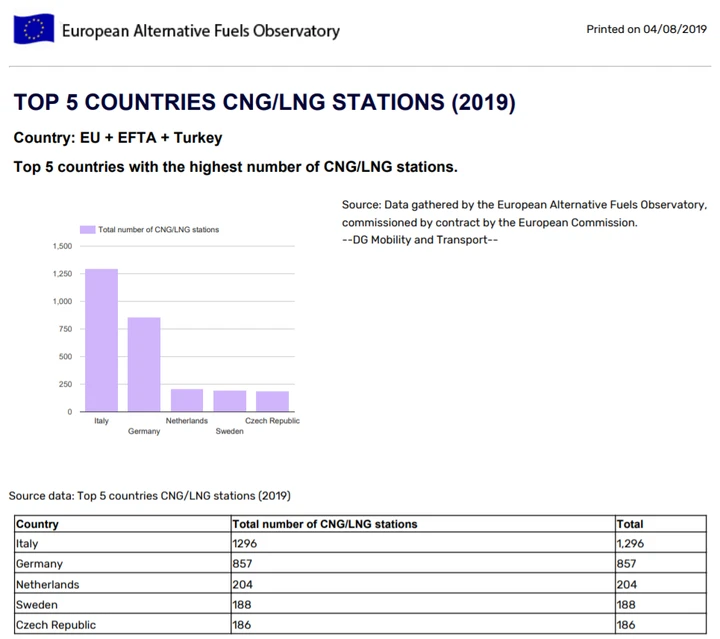Click the 'Italy' x-axis label
720x639 pixels.
click(x=101, y=420)
